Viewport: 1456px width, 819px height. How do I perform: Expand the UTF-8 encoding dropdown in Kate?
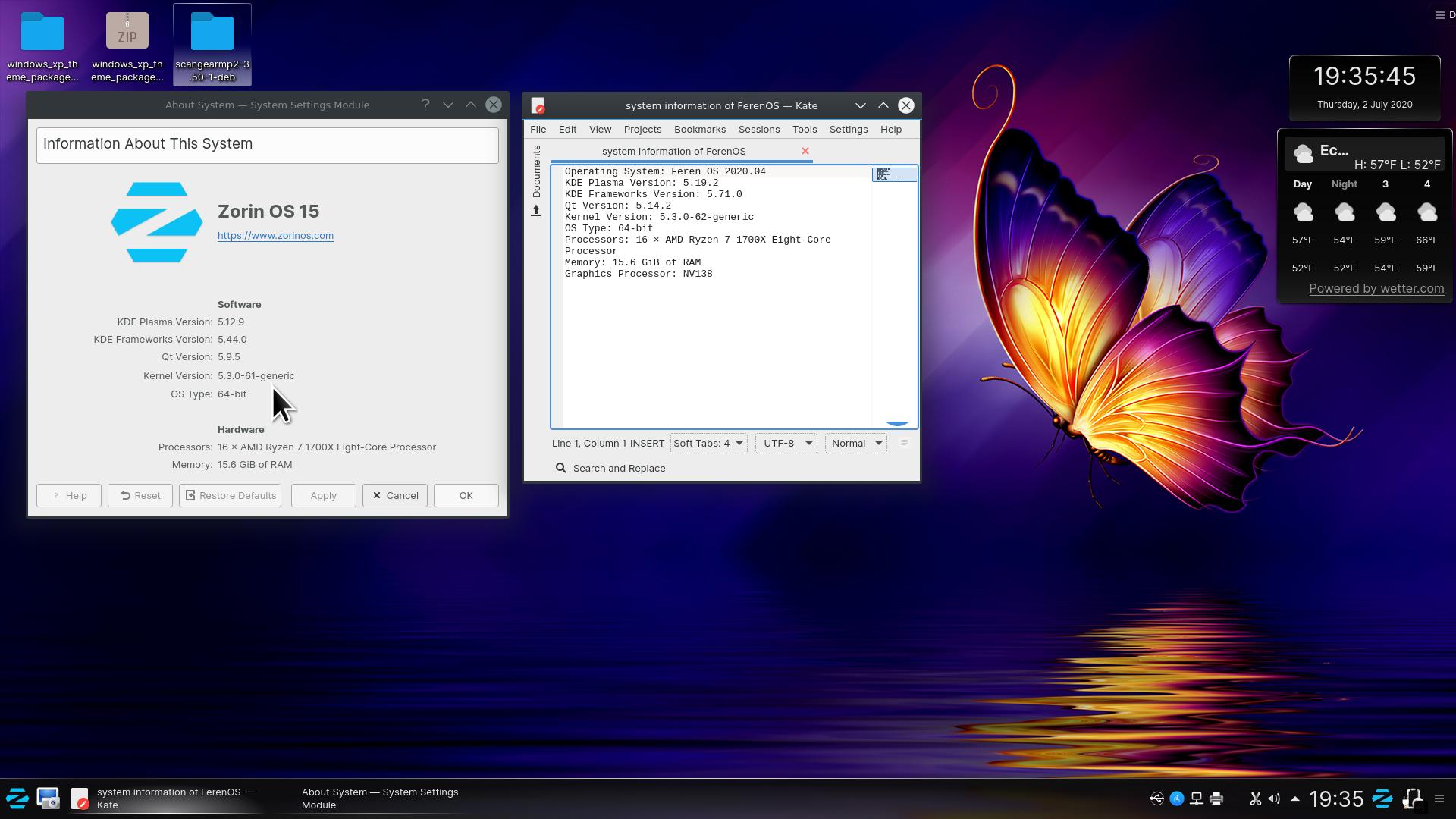coord(786,443)
